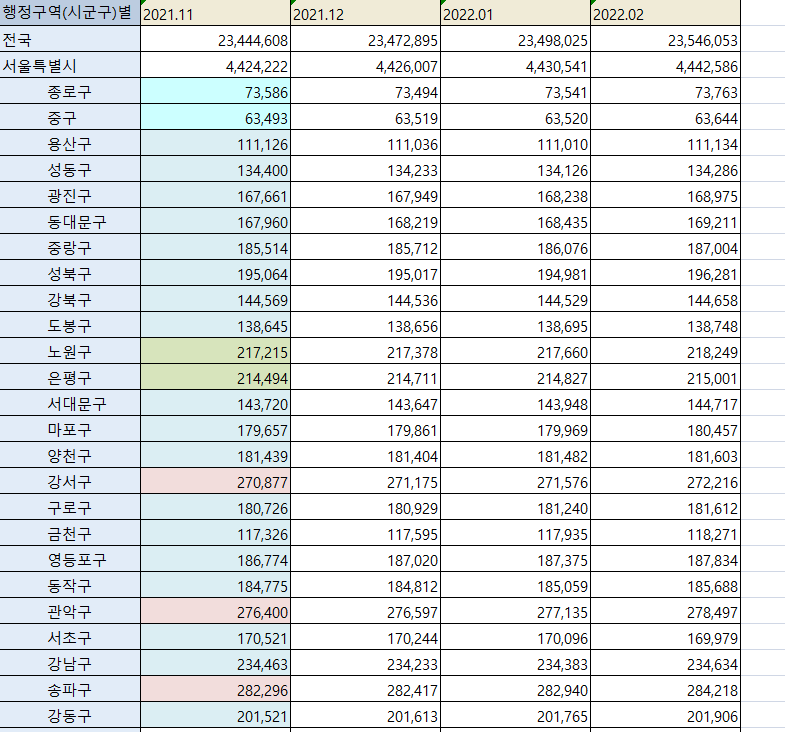Click the cell with value 23,546,053
Screen dimensions: 785x732
pyautogui.click(x=666, y=39)
